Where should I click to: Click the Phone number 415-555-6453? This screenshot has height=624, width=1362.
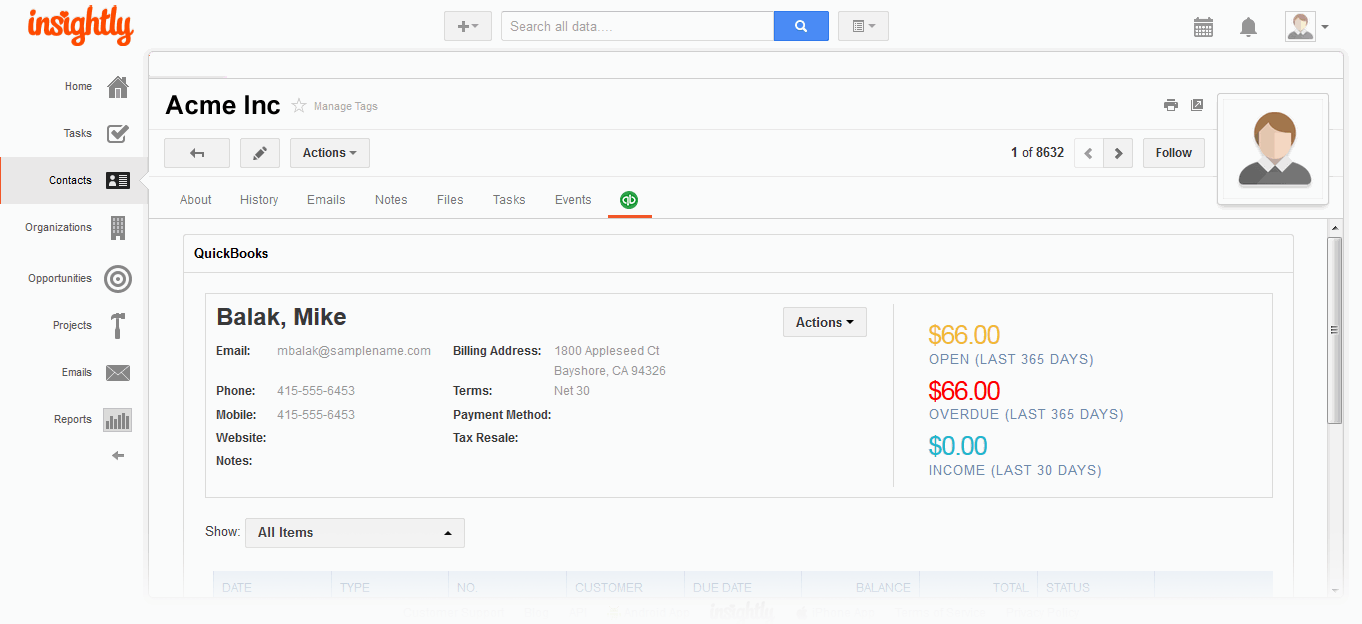point(316,391)
